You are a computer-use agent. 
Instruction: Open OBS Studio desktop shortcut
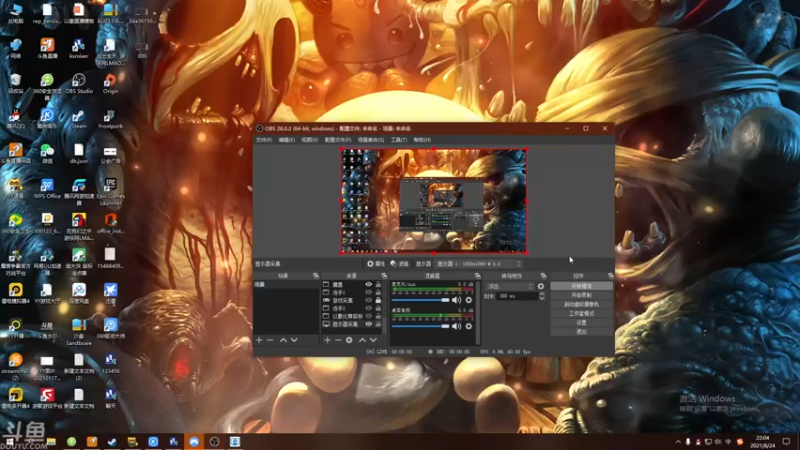click(x=78, y=82)
